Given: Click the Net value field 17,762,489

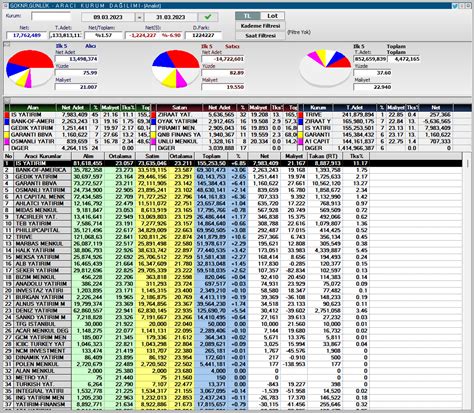Looking at the screenshot, I should tap(27, 35).
